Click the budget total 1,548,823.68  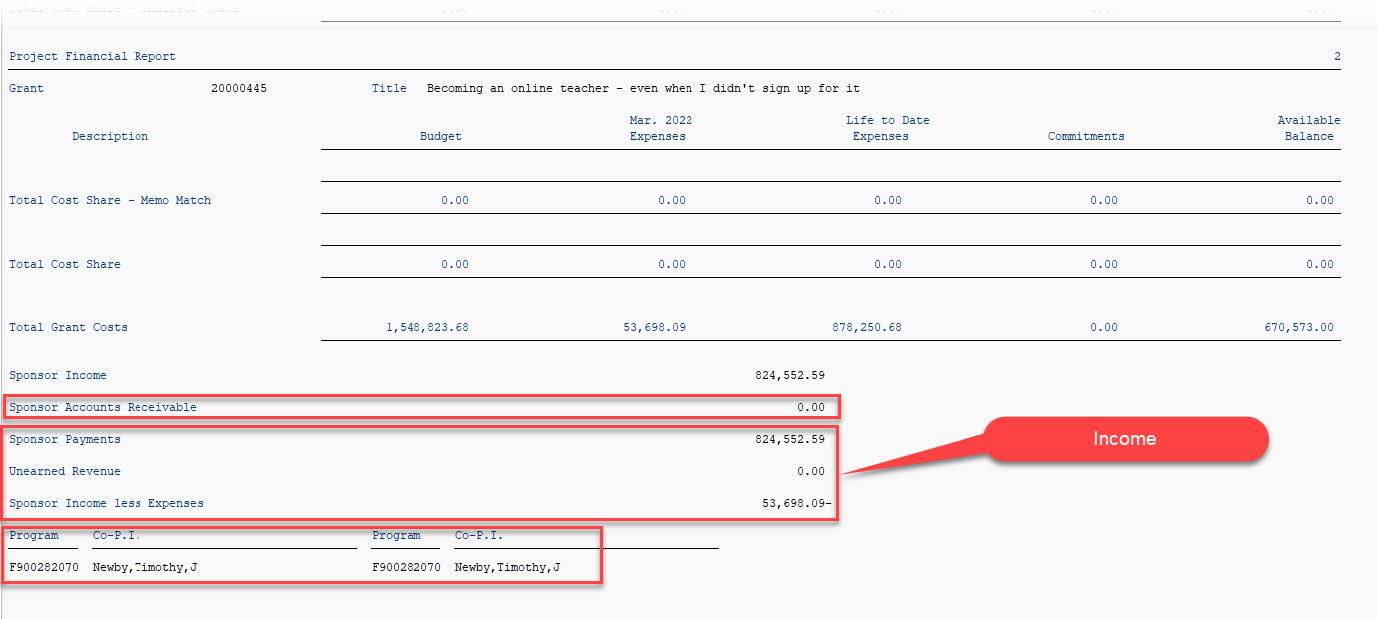click(x=427, y=327)
